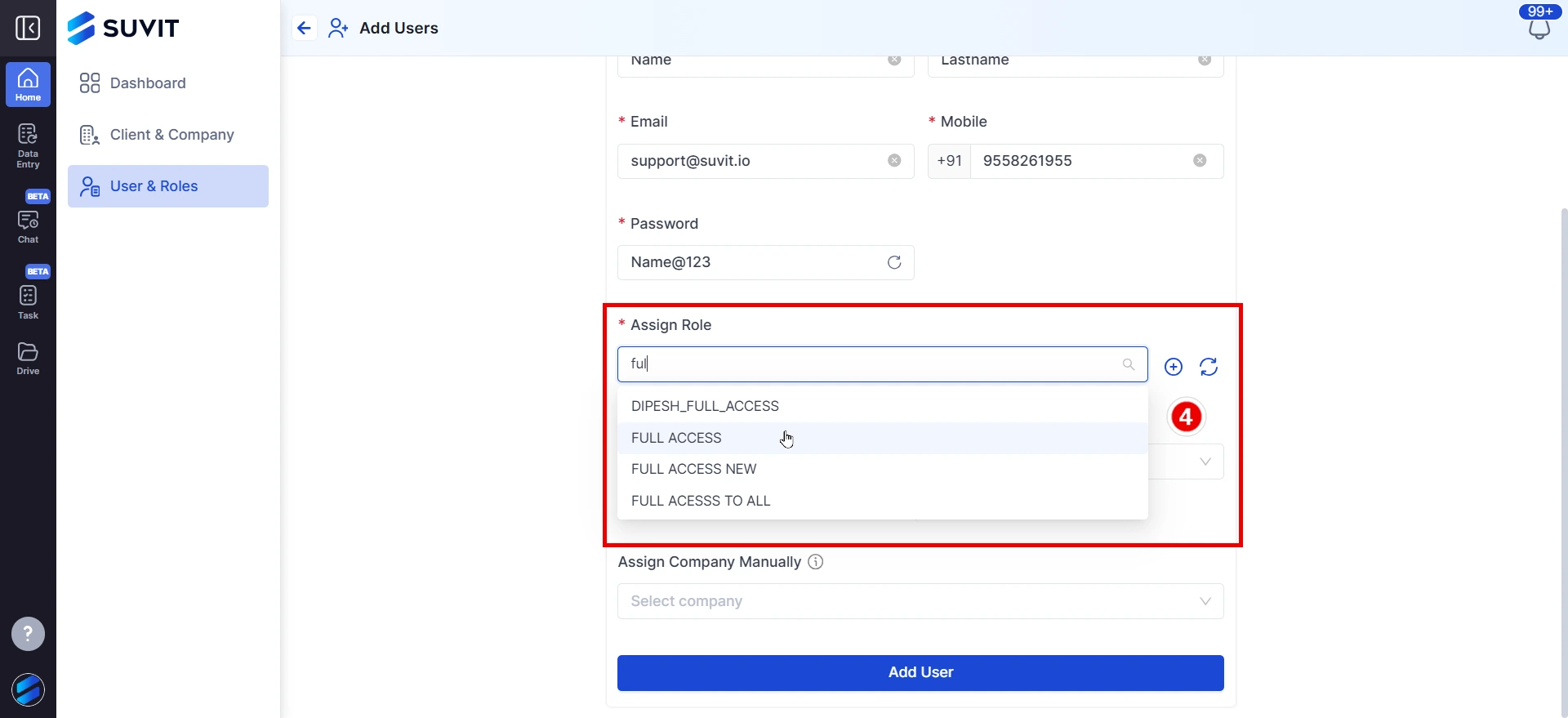1568x718 pixels.
Task: Open Client & Company menu item
Action: [x=168, y=135]
